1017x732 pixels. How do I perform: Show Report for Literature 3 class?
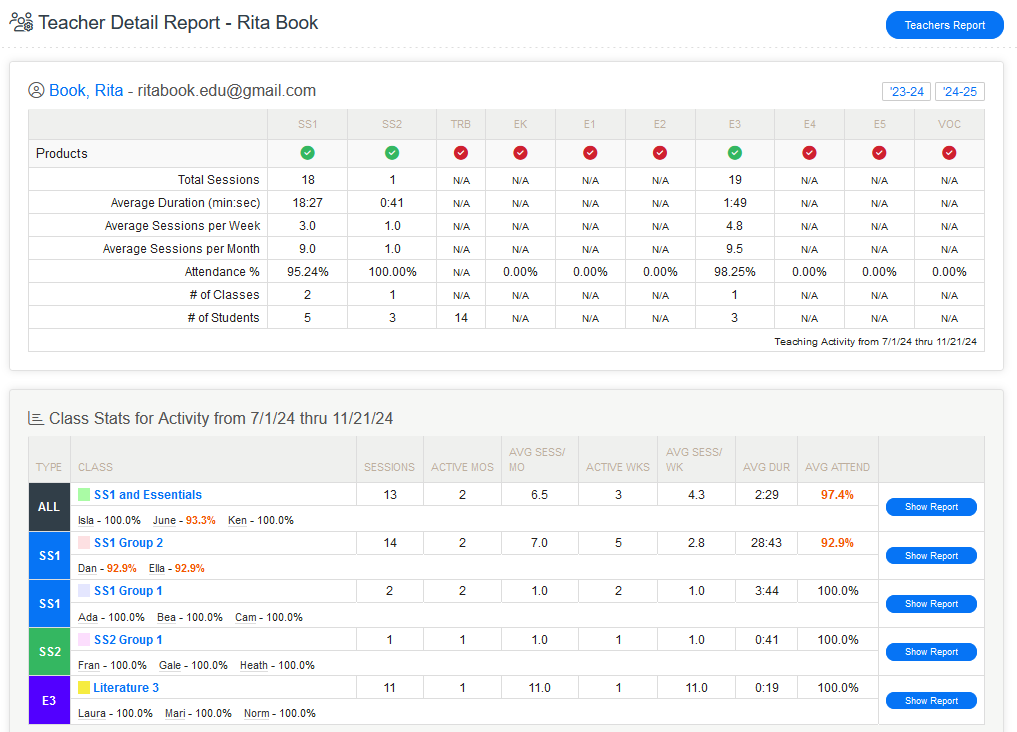click(930, 701)
